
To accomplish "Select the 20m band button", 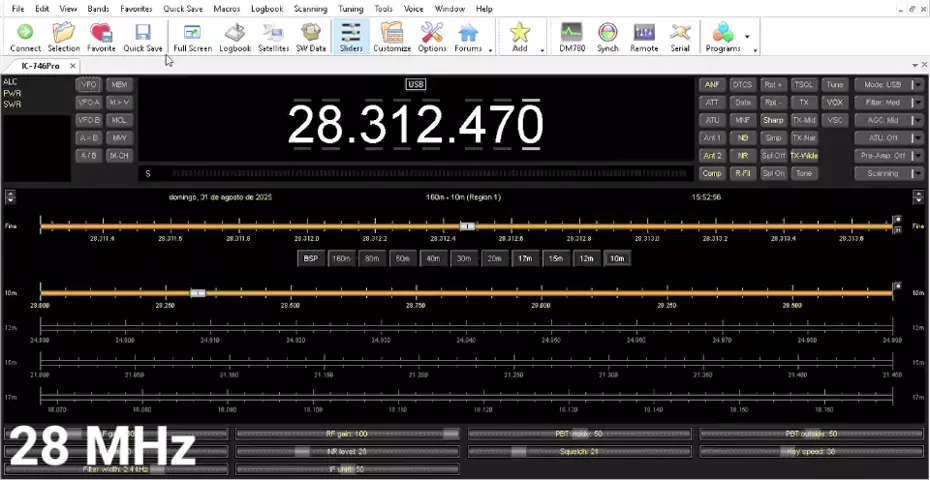I will 494,259.
